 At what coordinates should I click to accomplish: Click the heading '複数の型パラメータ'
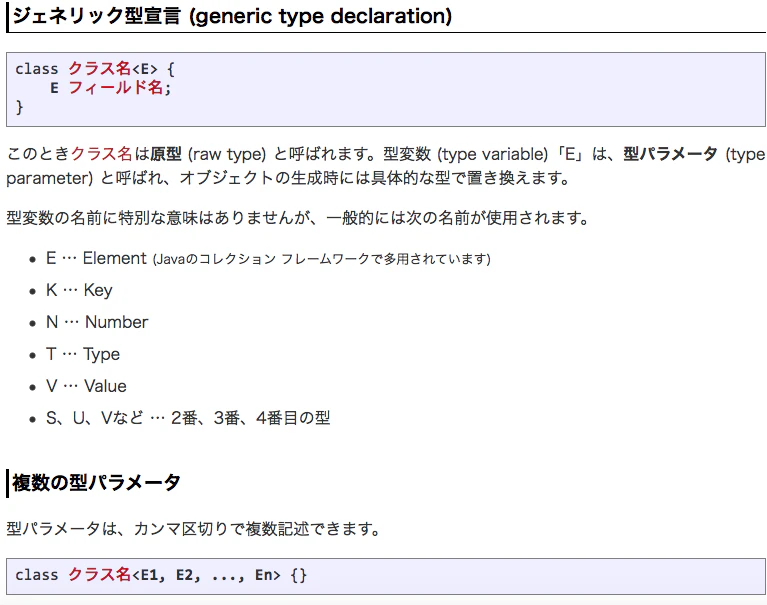pos(96,483)
